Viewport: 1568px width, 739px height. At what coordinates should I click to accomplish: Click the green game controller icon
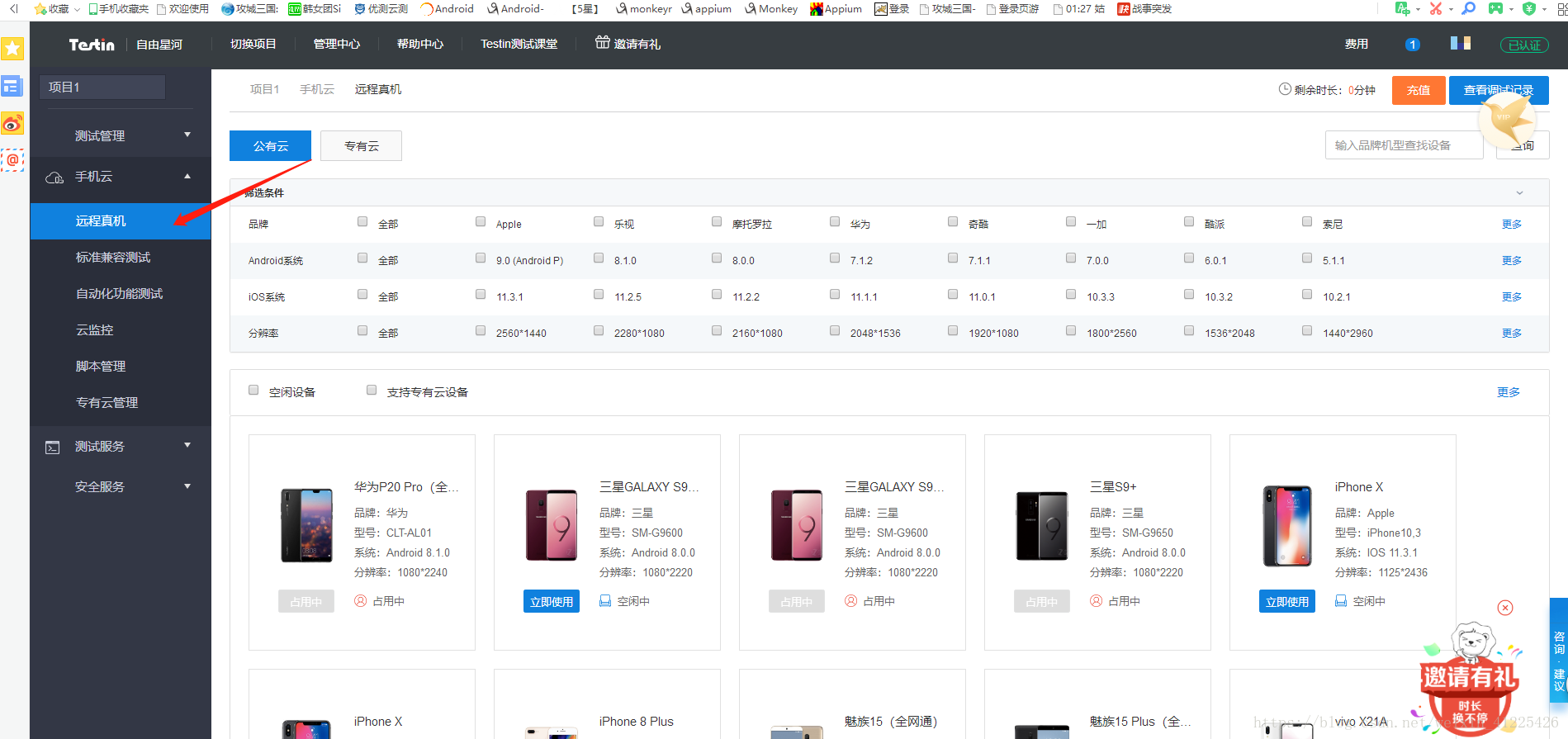1495,8
